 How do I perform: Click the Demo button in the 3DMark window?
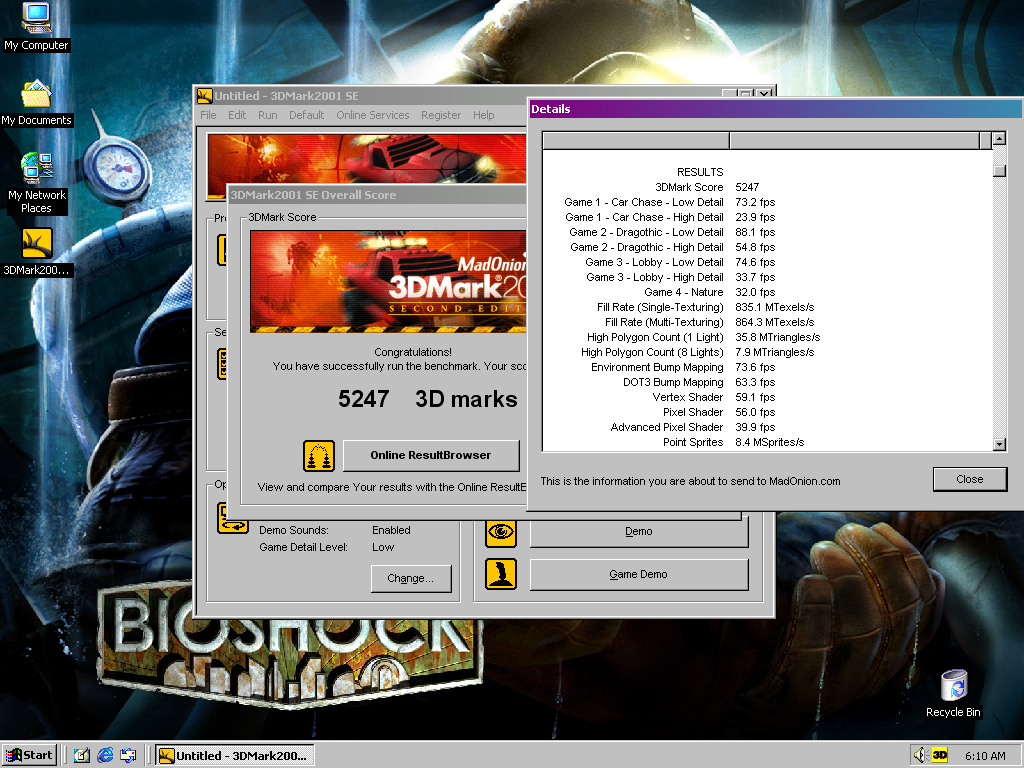[638, 532]
